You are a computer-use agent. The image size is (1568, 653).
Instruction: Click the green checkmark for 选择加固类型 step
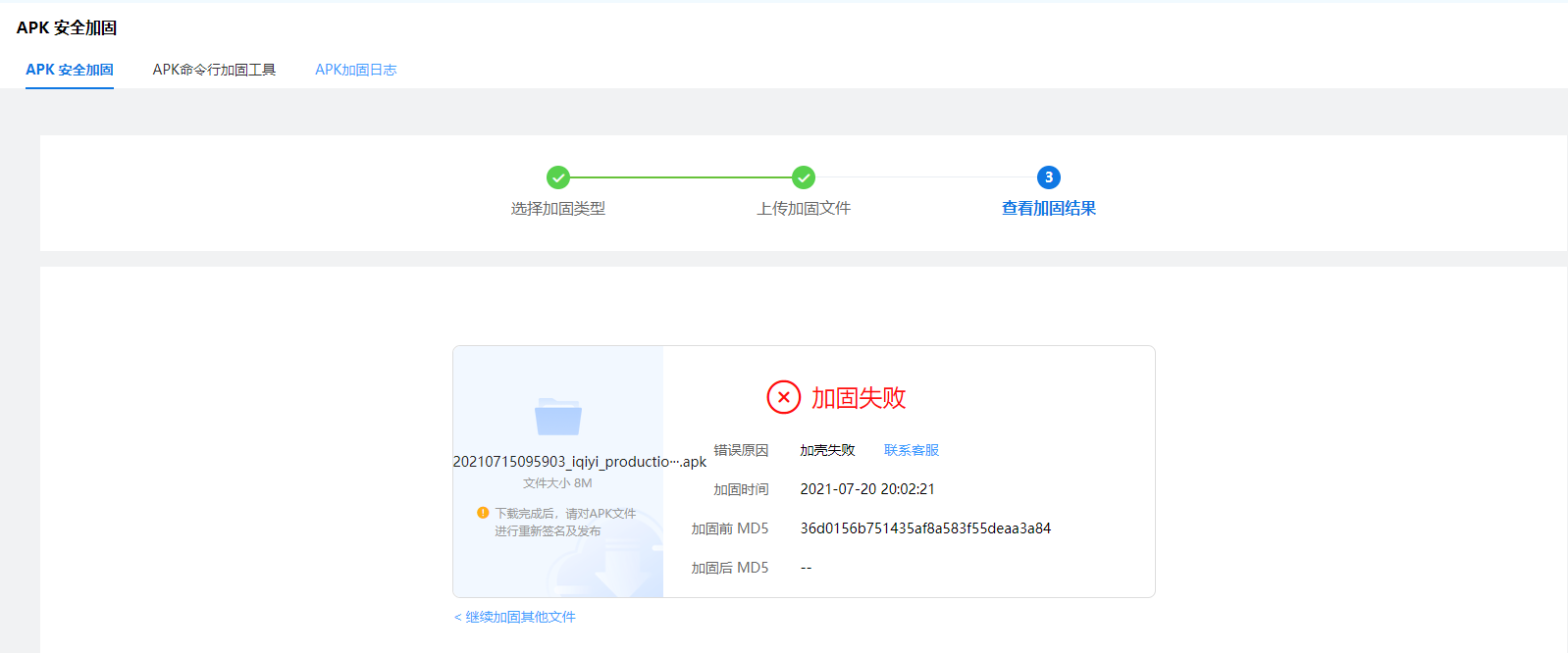(x=558, y=177)
